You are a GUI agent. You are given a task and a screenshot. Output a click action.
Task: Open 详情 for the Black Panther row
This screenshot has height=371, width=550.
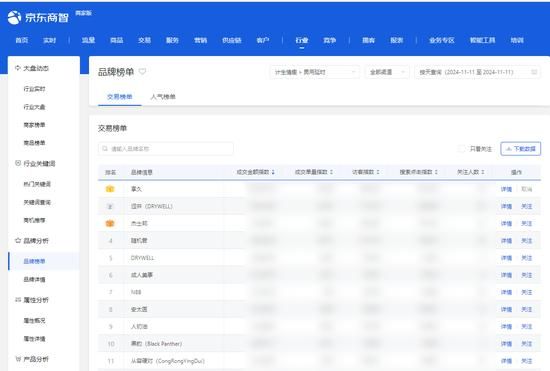506,344
